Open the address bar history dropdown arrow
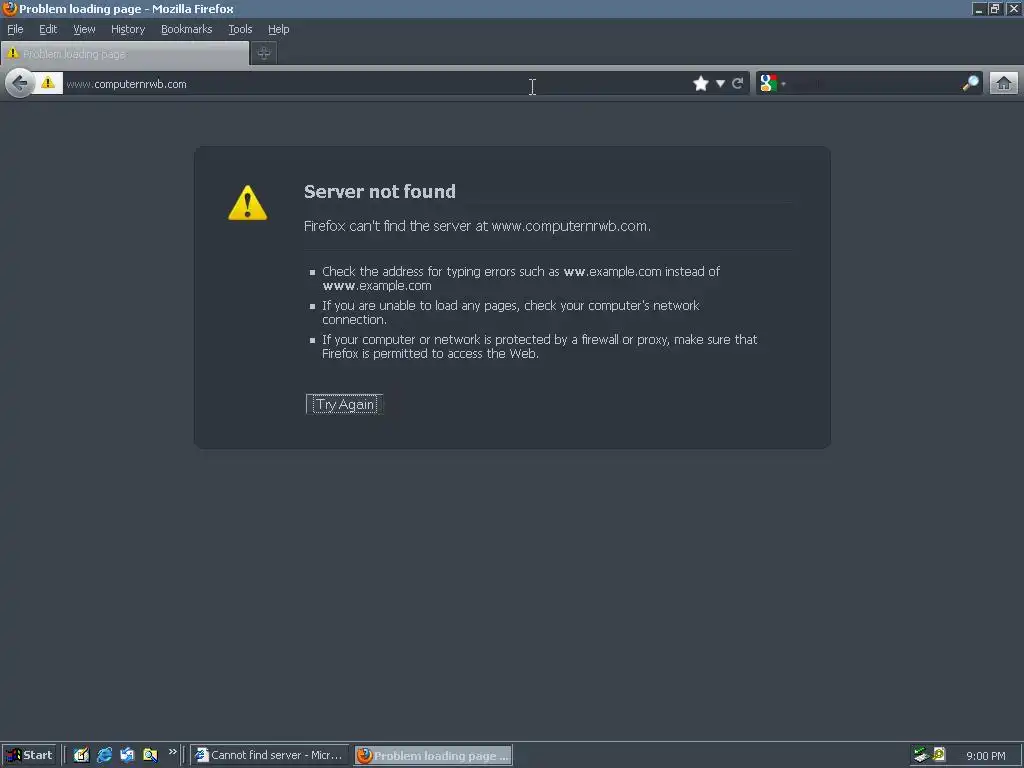The width and height of the screenshot is (1024, 768). click(720, 84)
